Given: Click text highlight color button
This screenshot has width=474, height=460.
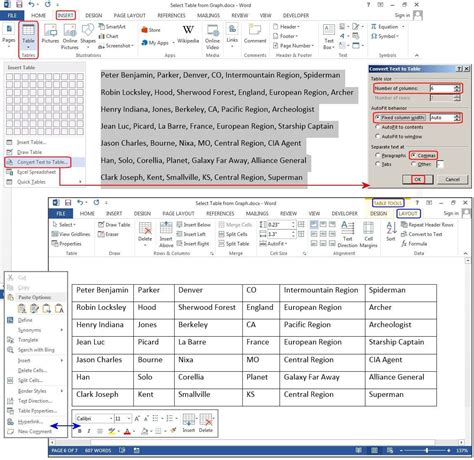Looking at the screenshot, I should click(111, 431).
